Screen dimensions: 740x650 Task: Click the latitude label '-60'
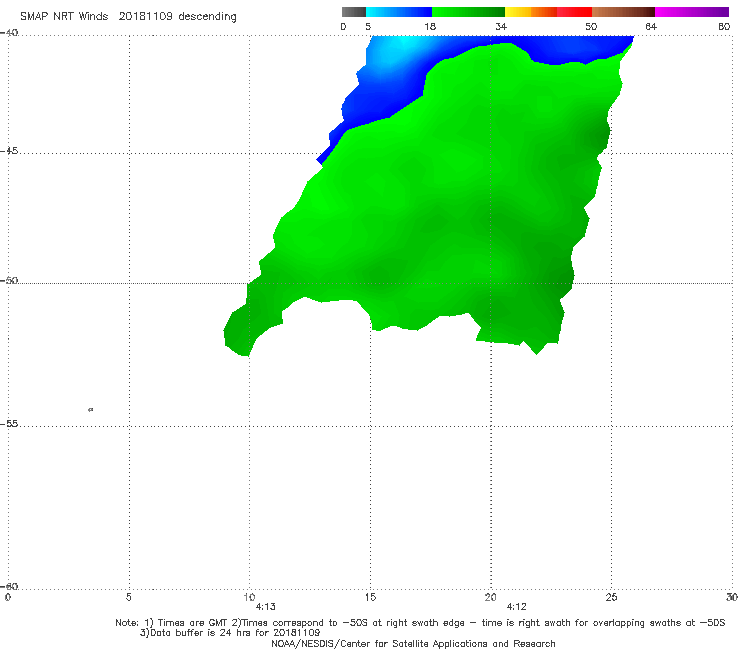(9, 586)
